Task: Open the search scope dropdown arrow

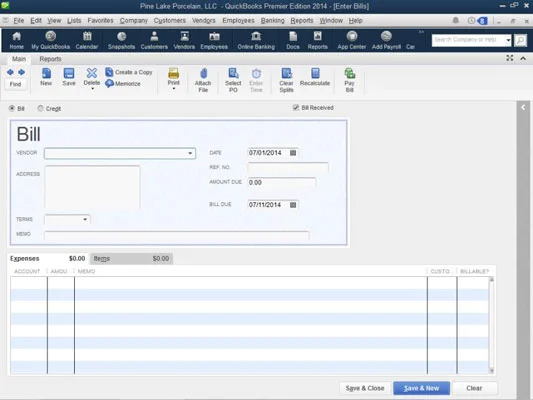Action: pyautogui.click(x=508, y=40)
